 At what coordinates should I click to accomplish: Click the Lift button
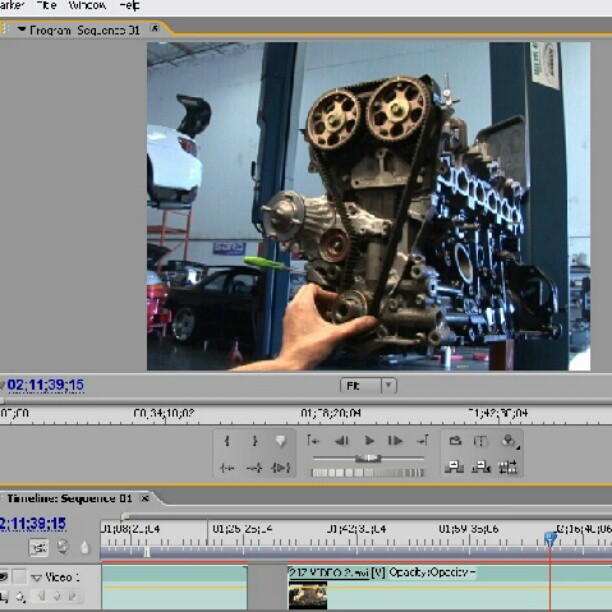tap(454, 466)
